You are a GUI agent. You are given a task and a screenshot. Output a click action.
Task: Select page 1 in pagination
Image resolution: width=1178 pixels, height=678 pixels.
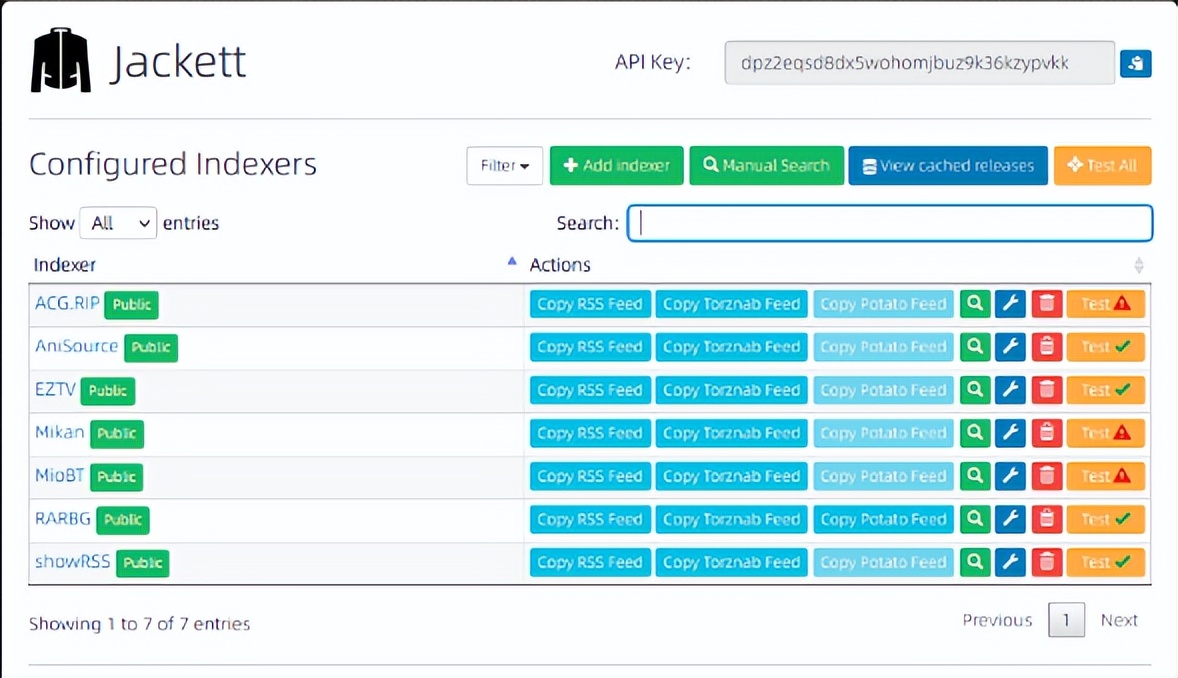pos(1066,620)
